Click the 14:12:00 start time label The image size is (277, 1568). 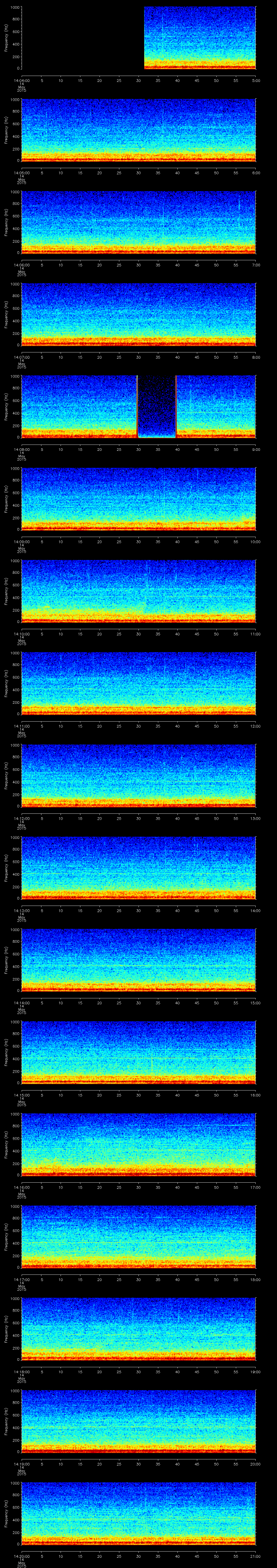tap(21, 819)
